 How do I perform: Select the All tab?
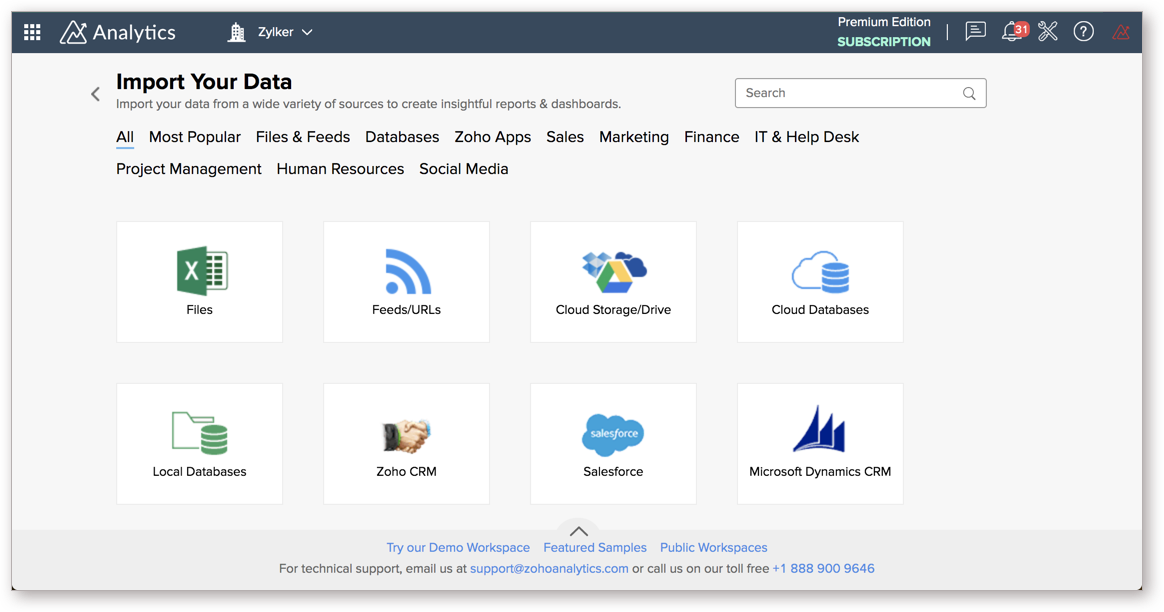tap(125, 137)
